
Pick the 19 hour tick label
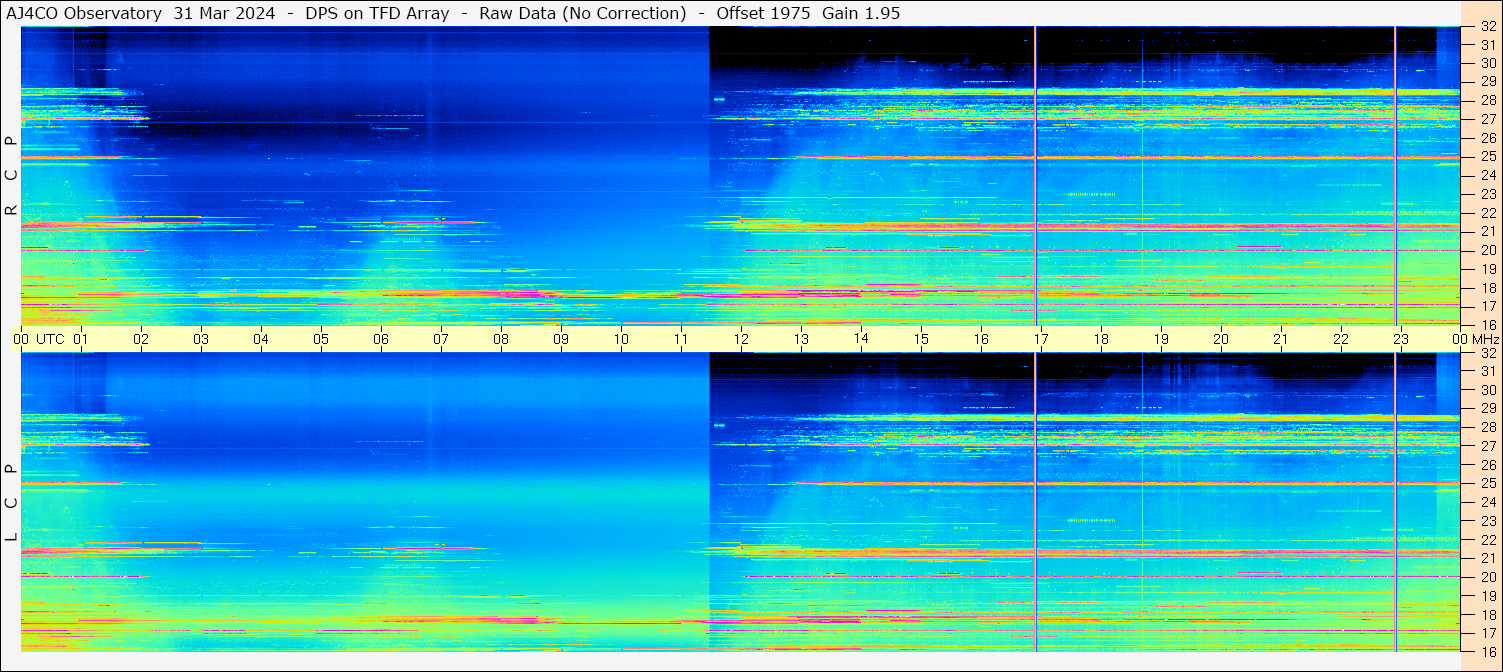(x=1161, y=339)
